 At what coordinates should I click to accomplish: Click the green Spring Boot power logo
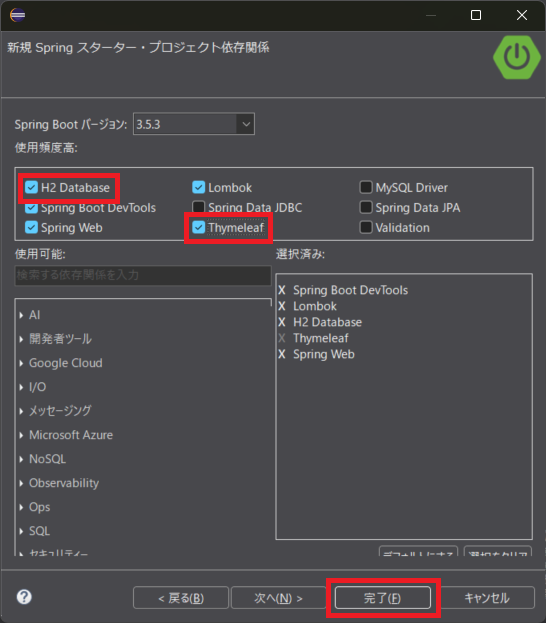click(517, 57)
